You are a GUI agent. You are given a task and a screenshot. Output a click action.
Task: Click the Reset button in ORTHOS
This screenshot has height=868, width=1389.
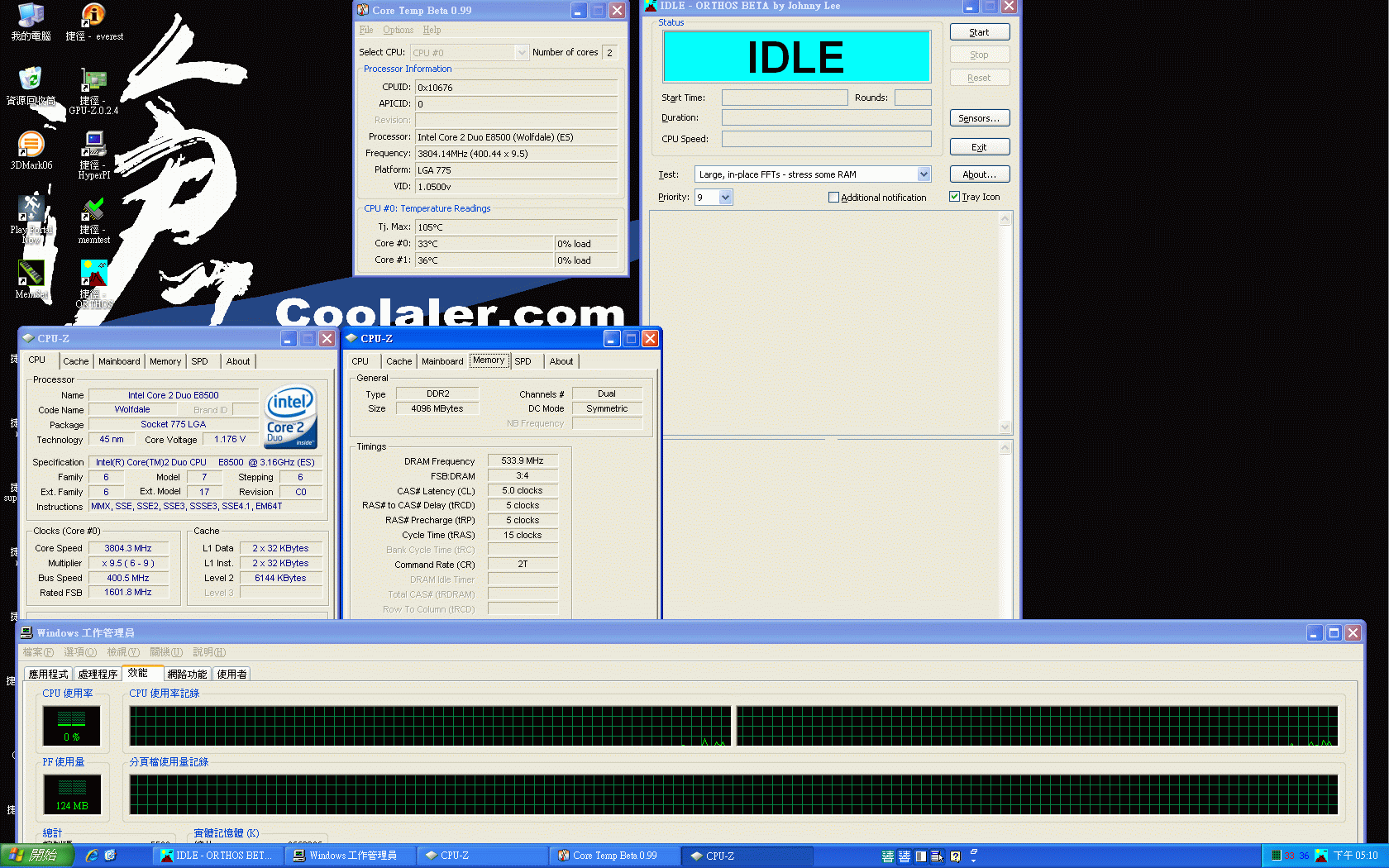[979, 78]
